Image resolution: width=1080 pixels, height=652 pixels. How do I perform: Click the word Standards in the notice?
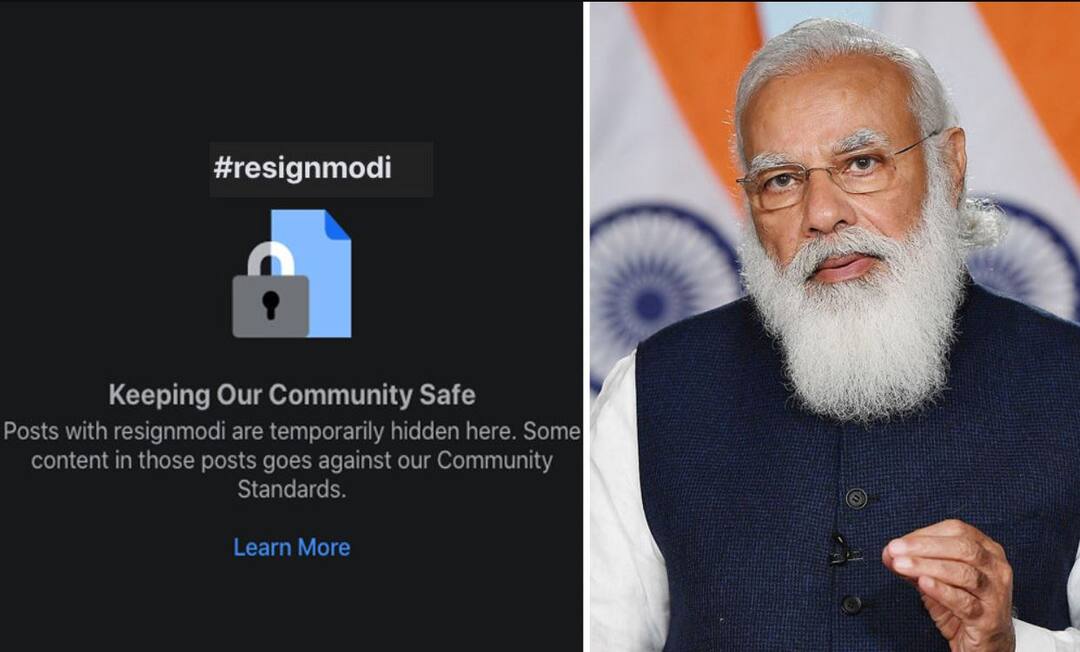coord(291,489)
